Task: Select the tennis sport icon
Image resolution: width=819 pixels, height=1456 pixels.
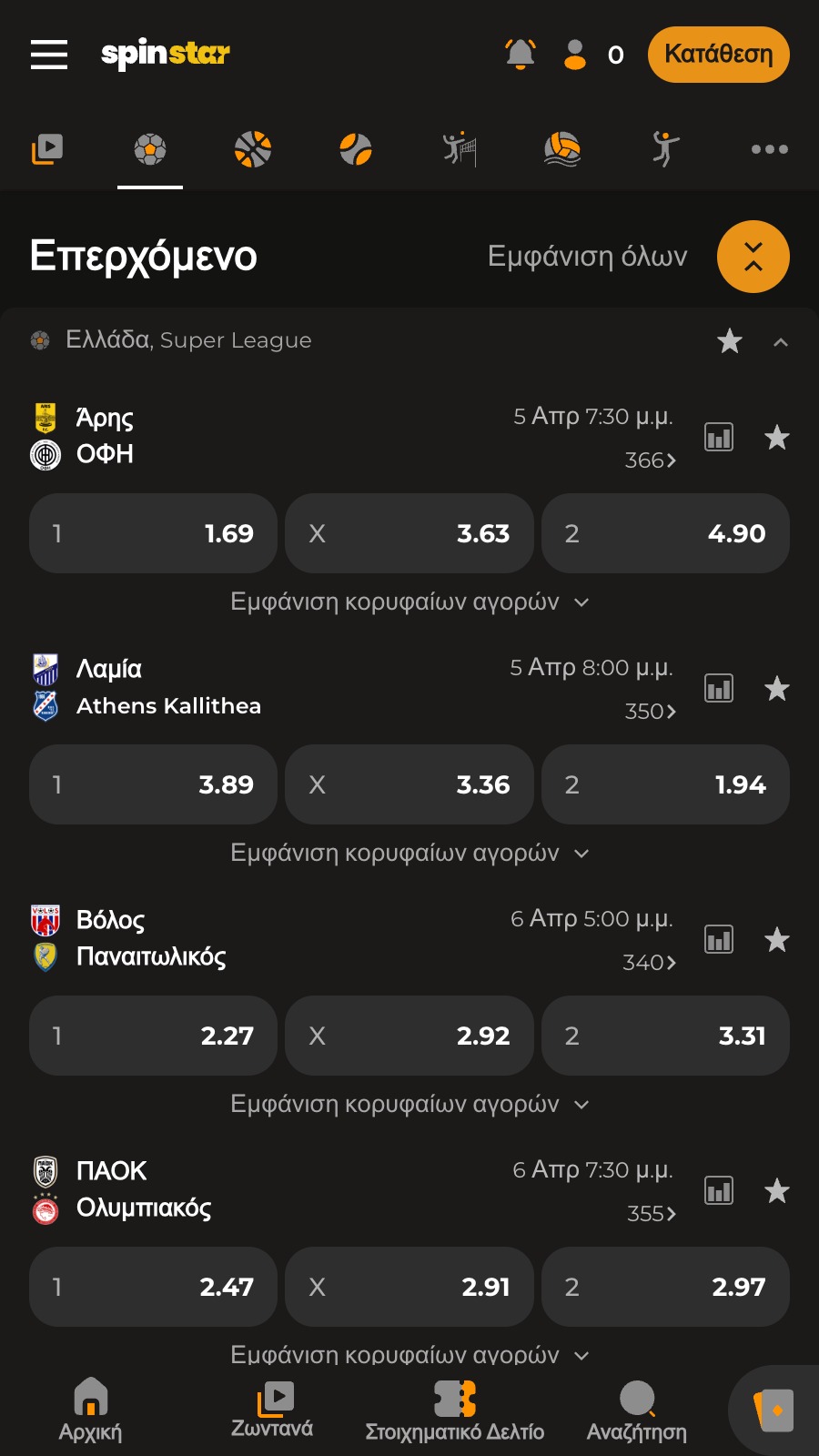Action: click(356, 149)
